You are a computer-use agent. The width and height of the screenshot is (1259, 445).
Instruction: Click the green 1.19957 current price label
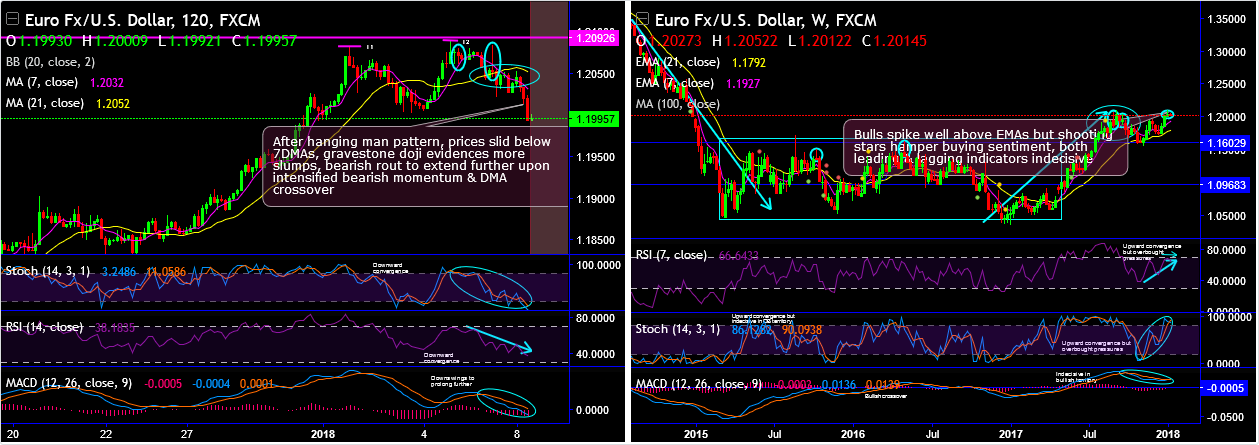click(596, 118)
